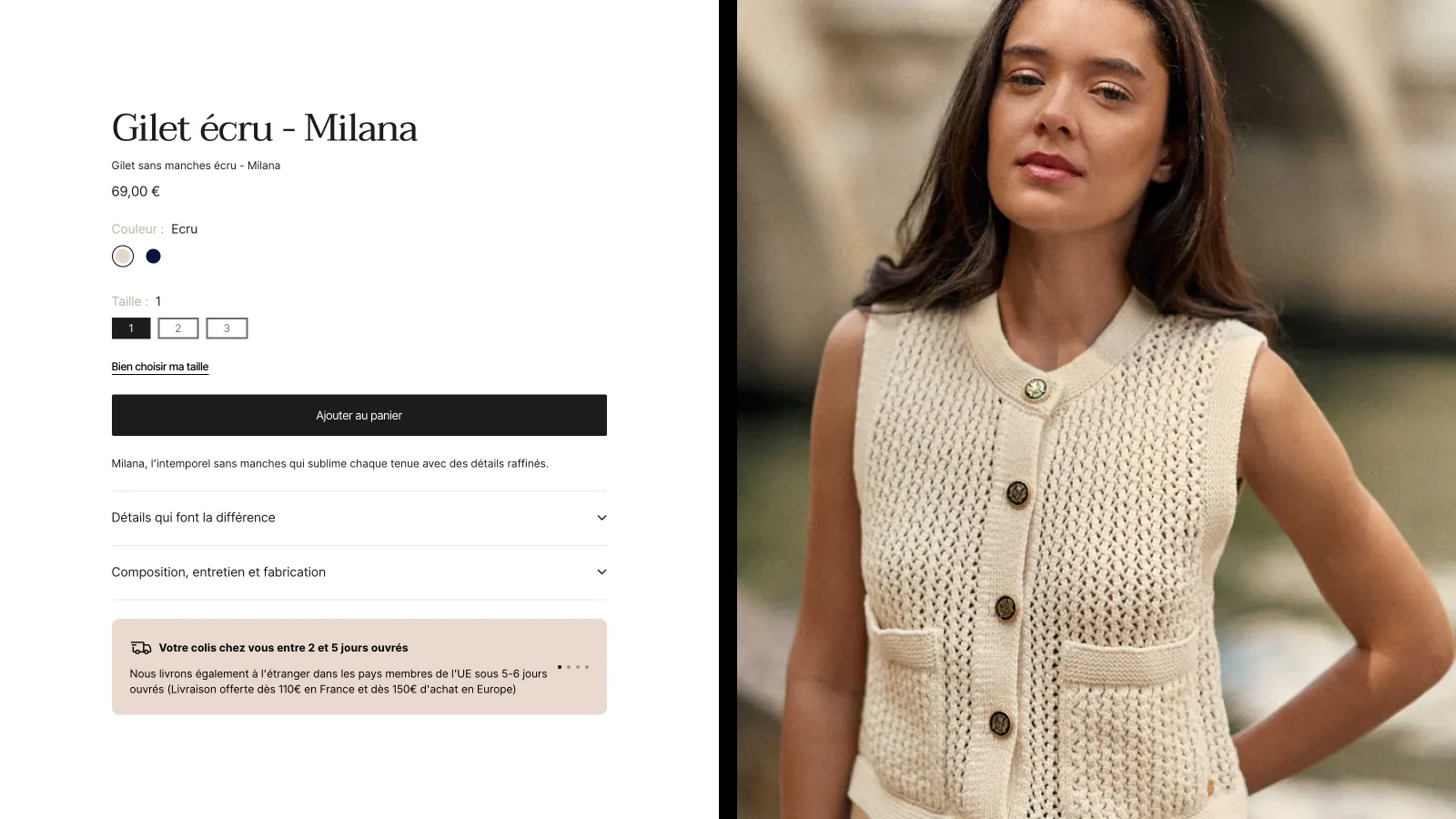1456x819 pixels.
Task: Go to first delivery carousel dot
Action: [x=560, y=667]
